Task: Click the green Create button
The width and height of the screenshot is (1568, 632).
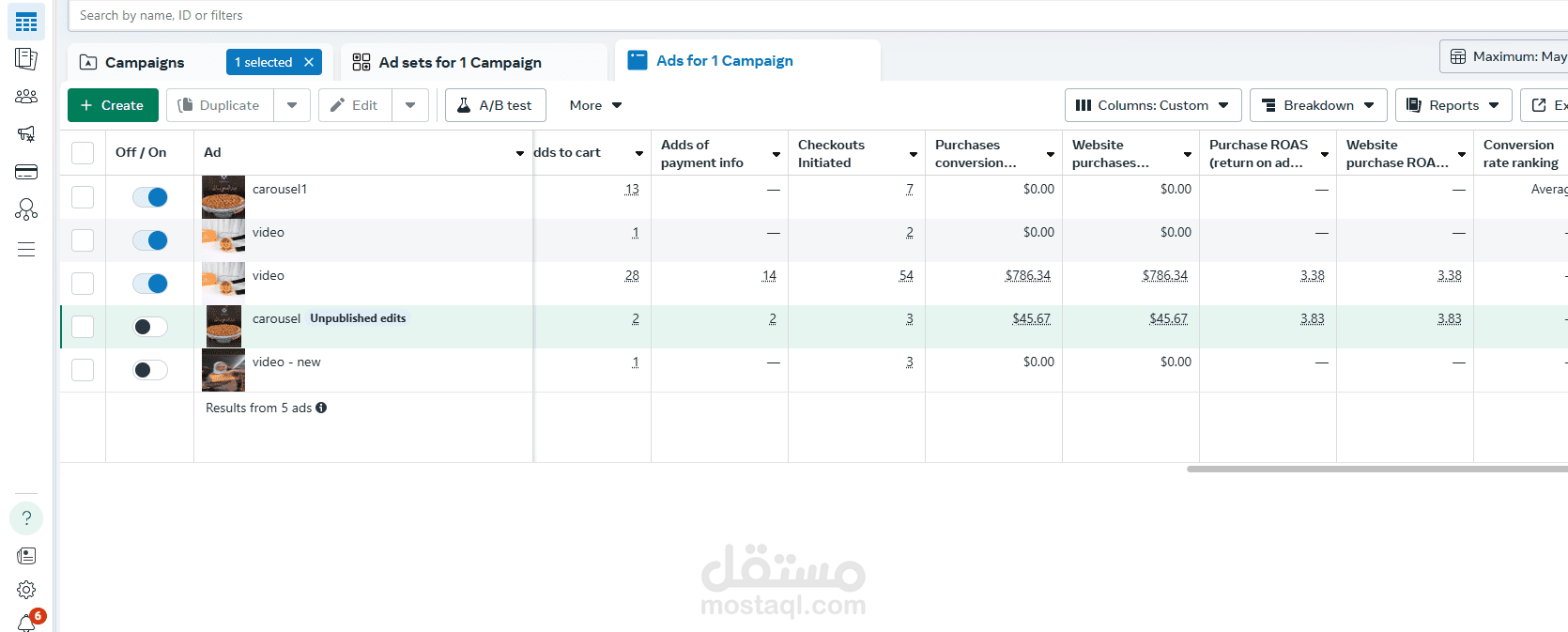Action: point(113,105)
